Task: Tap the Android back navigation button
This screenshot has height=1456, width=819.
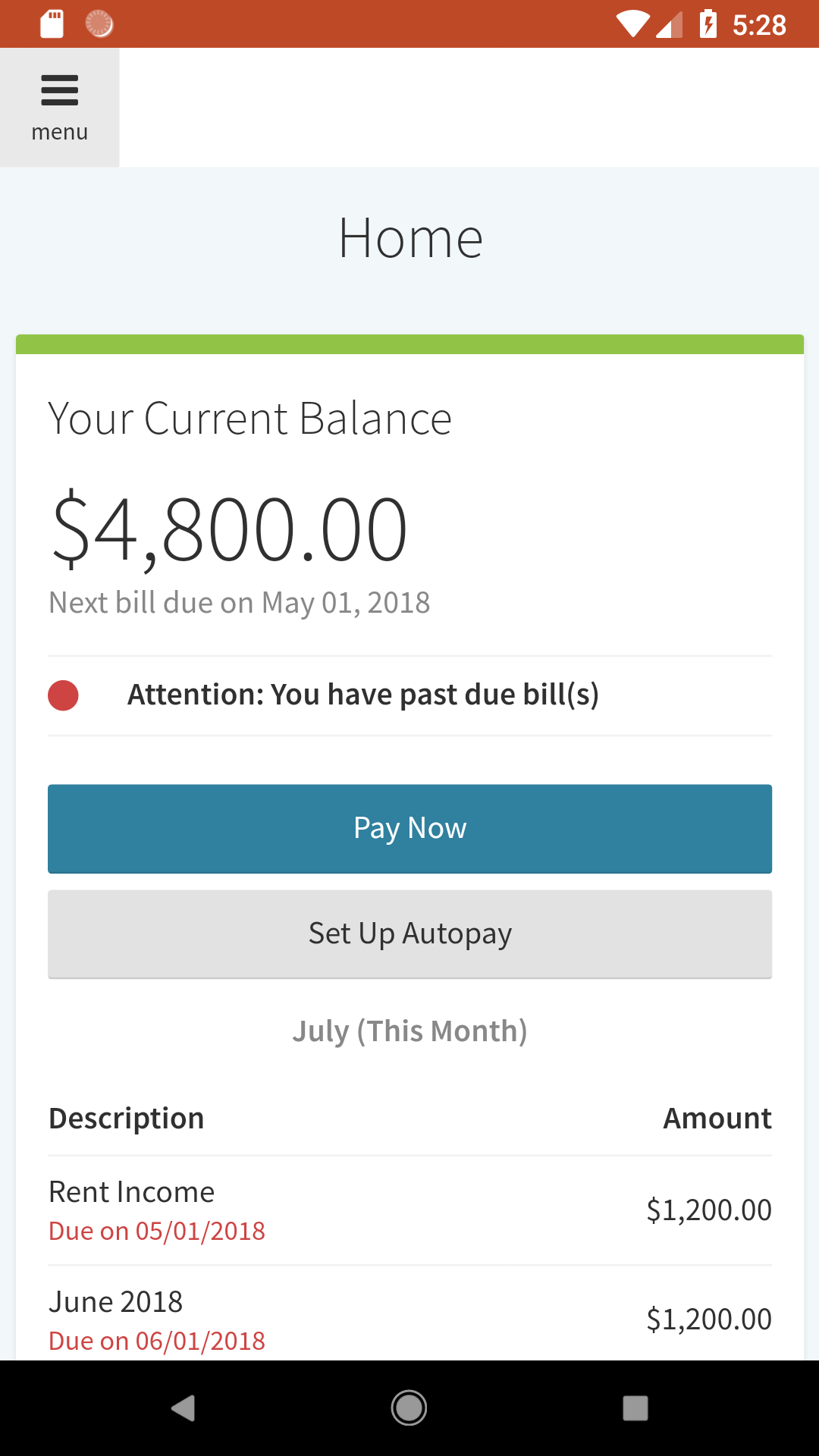Action: click(x=183, y=1408)
